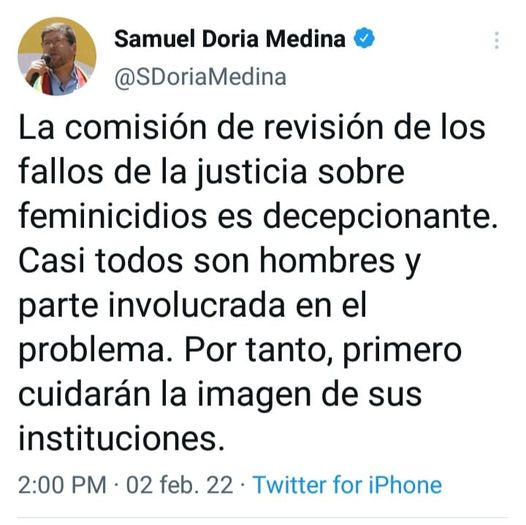Click the display name Samuel Doria Medina
The height and width of the screenshot is (525, 526).
pos(230,39)
